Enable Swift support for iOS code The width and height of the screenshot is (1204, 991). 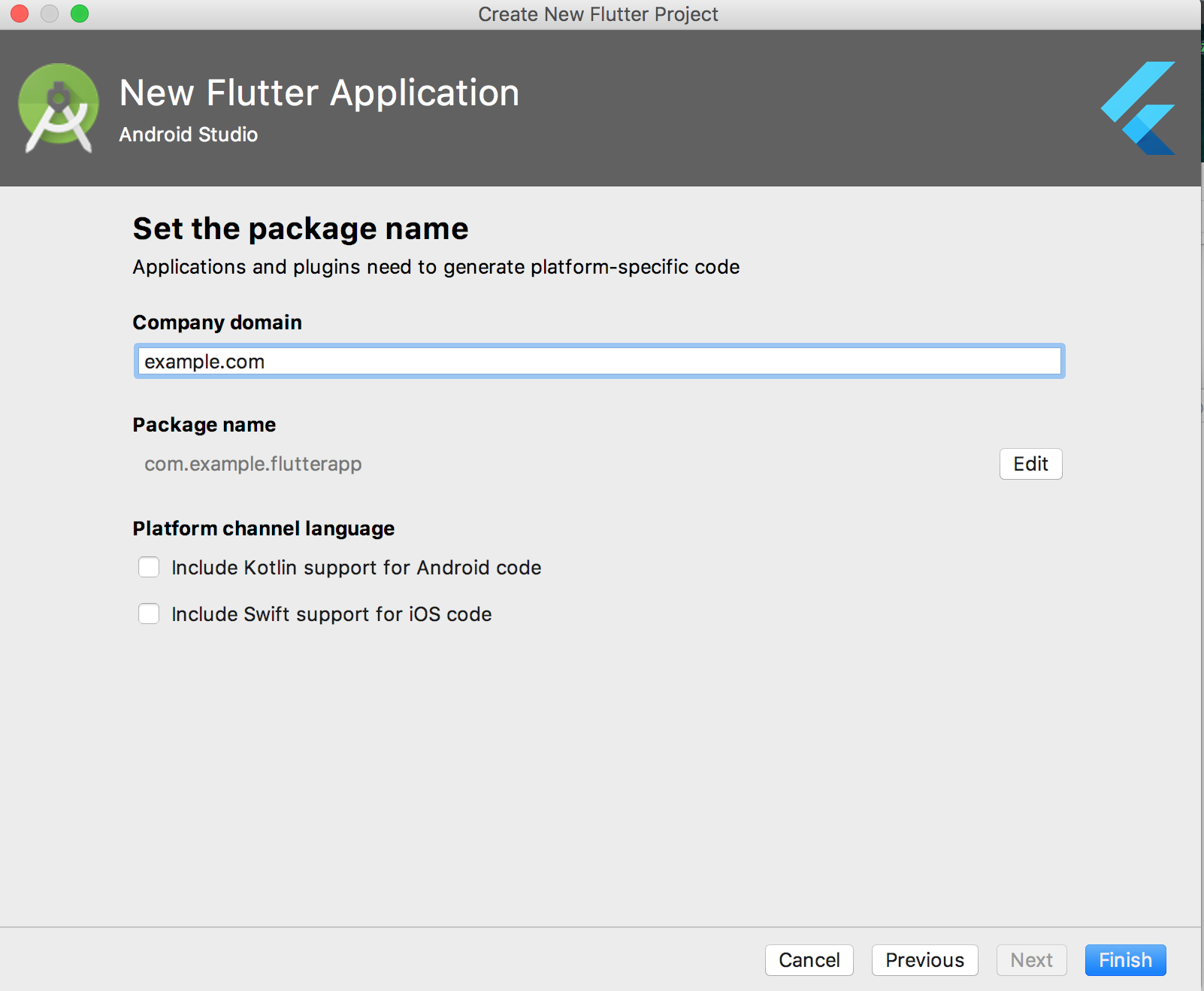pyautogui.click(x=149, y=614)
